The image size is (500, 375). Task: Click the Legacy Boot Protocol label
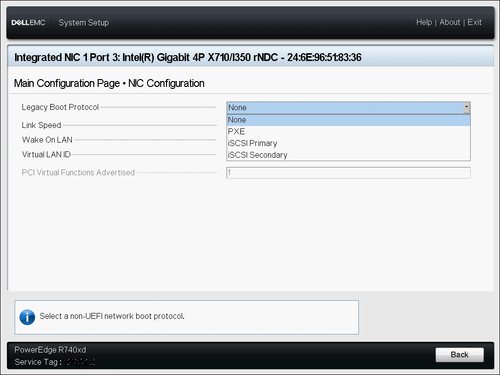pyautogui.click(x=60, y=107)
